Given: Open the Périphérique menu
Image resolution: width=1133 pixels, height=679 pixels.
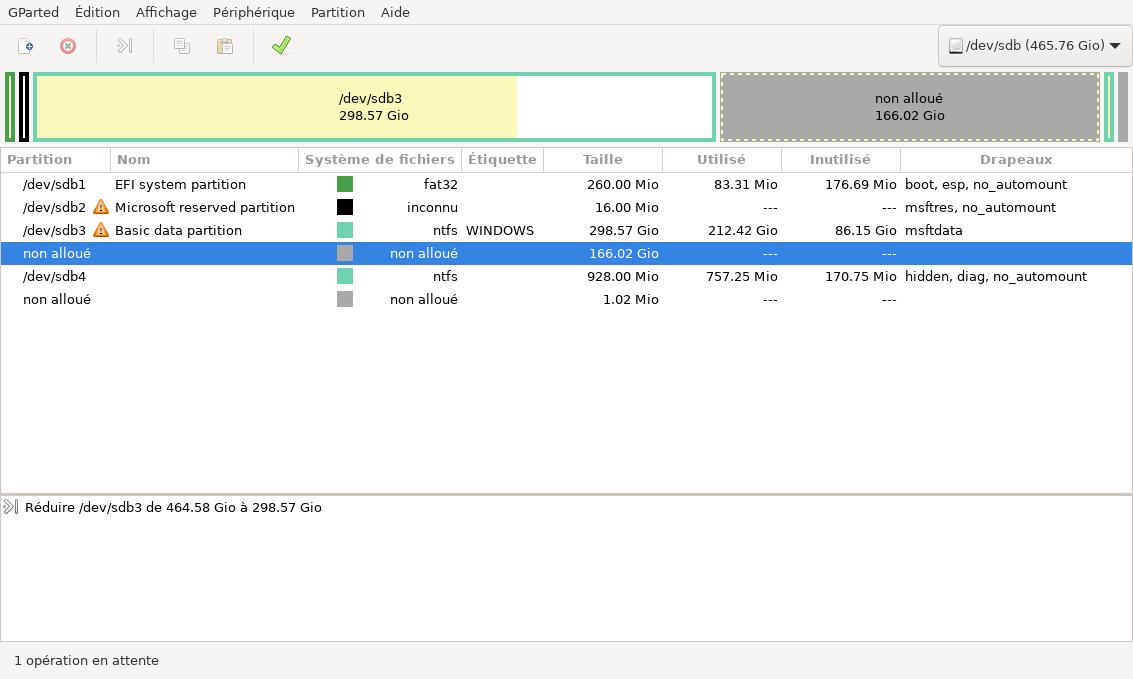Looking at the screenshot, I should (253, 12).
